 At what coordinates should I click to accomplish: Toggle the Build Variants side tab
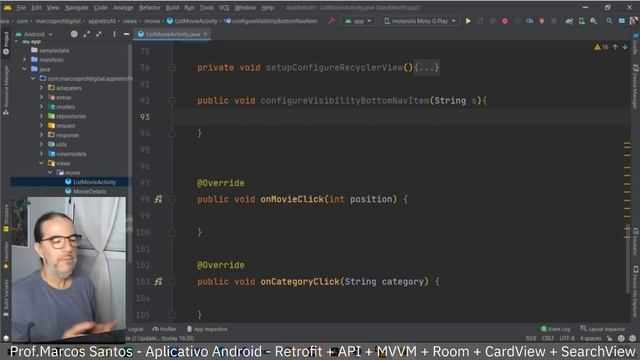[x=6, y=298]
